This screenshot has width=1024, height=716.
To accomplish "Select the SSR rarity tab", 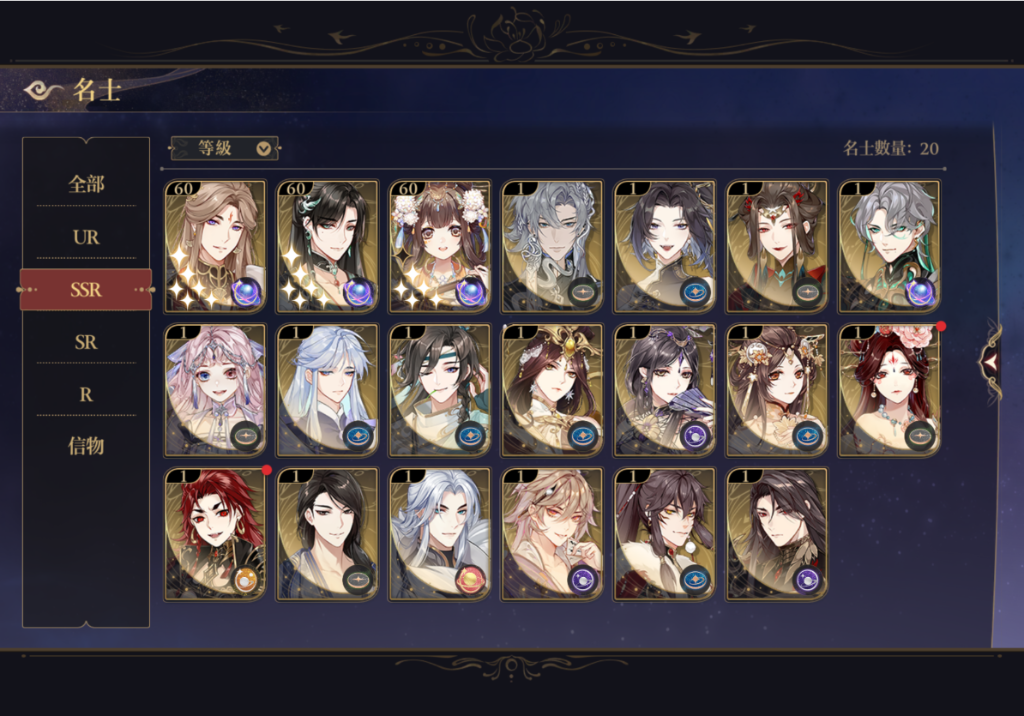I will [86, 289].
